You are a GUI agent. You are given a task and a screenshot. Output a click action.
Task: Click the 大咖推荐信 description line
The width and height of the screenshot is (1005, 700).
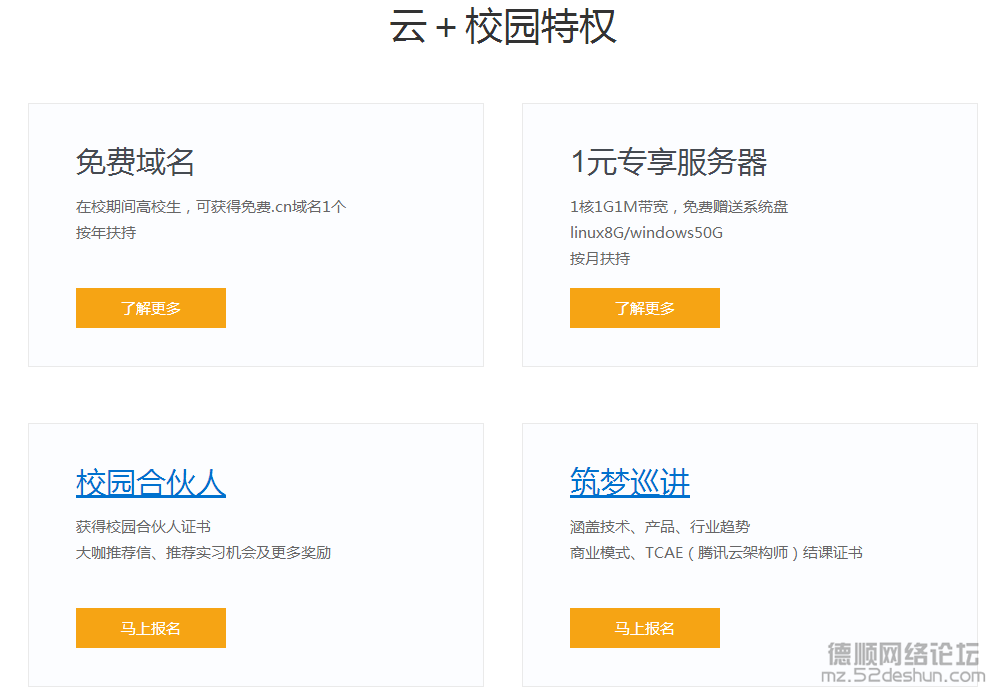click(203, 553)
